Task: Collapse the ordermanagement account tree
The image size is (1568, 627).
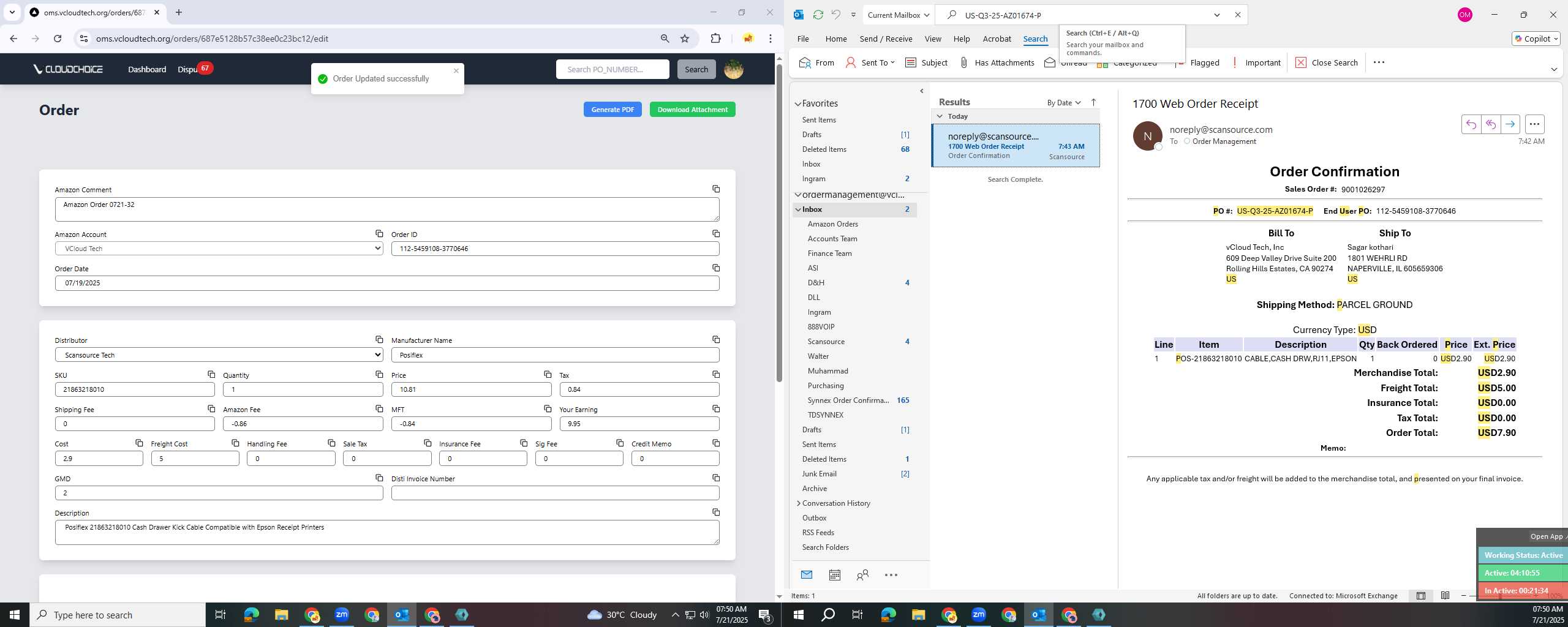Action: coord(798,195)
